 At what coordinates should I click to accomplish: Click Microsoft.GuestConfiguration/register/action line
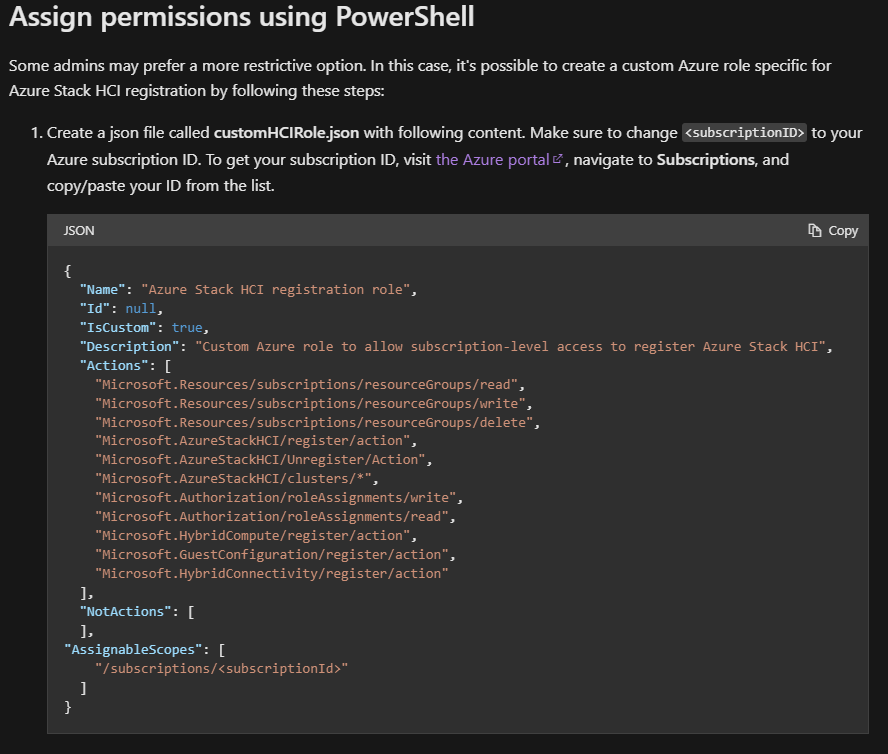[272, 555]
